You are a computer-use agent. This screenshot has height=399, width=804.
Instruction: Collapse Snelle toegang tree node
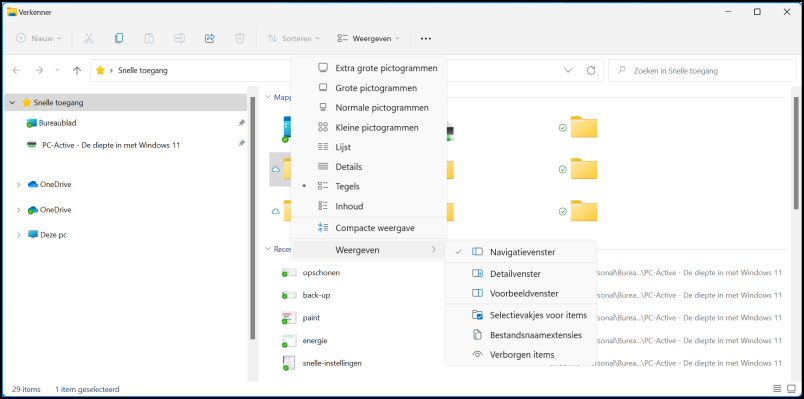point(12,103)
